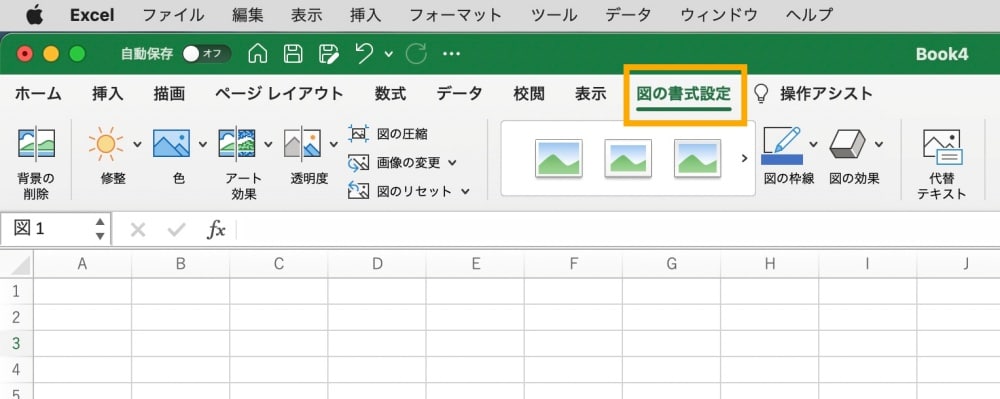Click the Undo arrow icon
Viewport: 1000px width, 399px height.
(365, 54)
